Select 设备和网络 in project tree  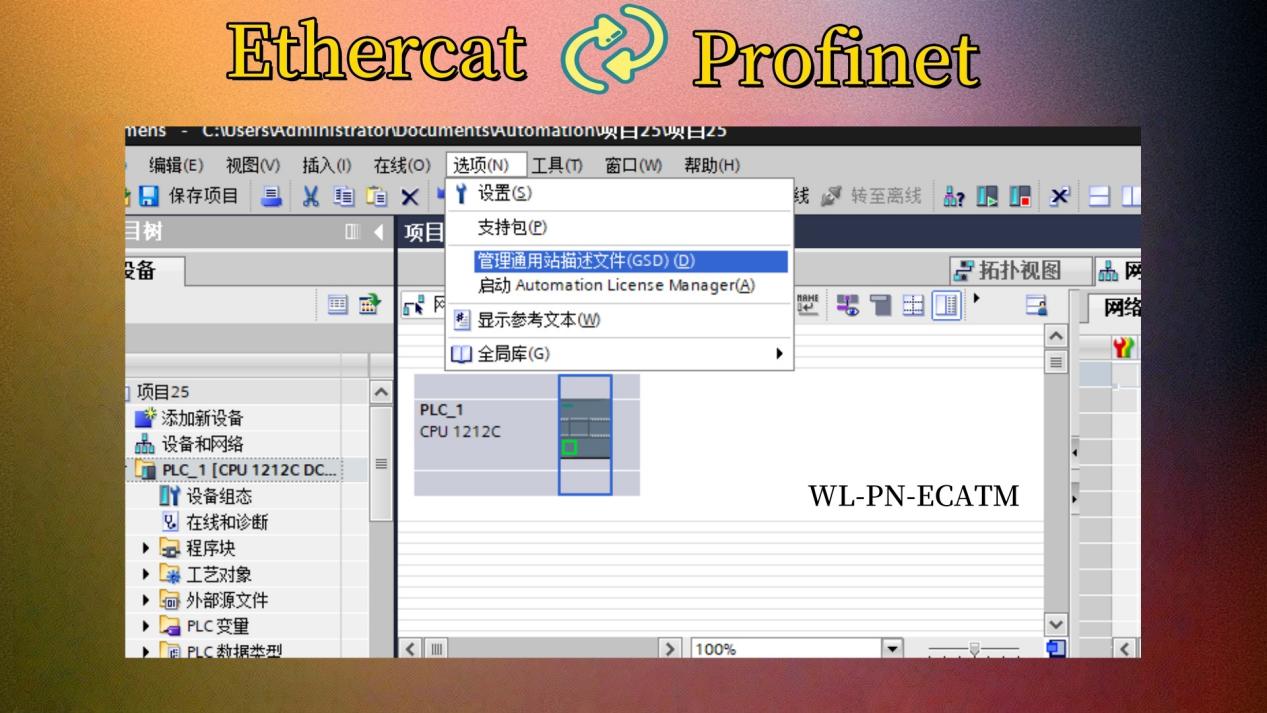point(203,444)
